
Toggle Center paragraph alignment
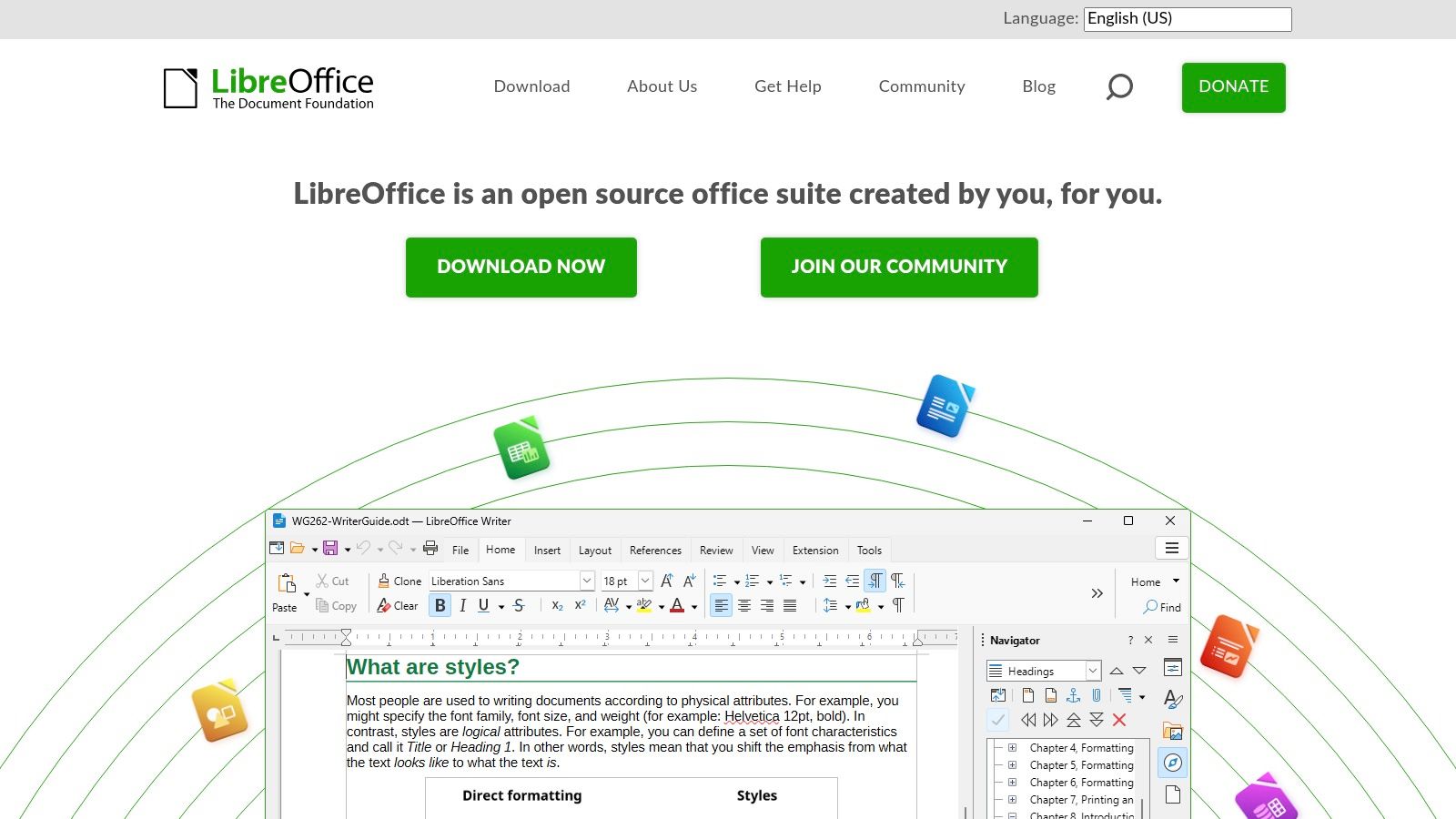744,605
